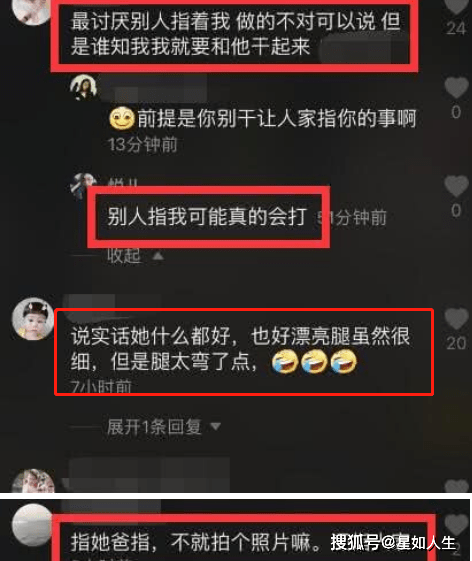Select comment text 最讨厌别人指着我
This screenshot has width=472, height=561.
235,34
